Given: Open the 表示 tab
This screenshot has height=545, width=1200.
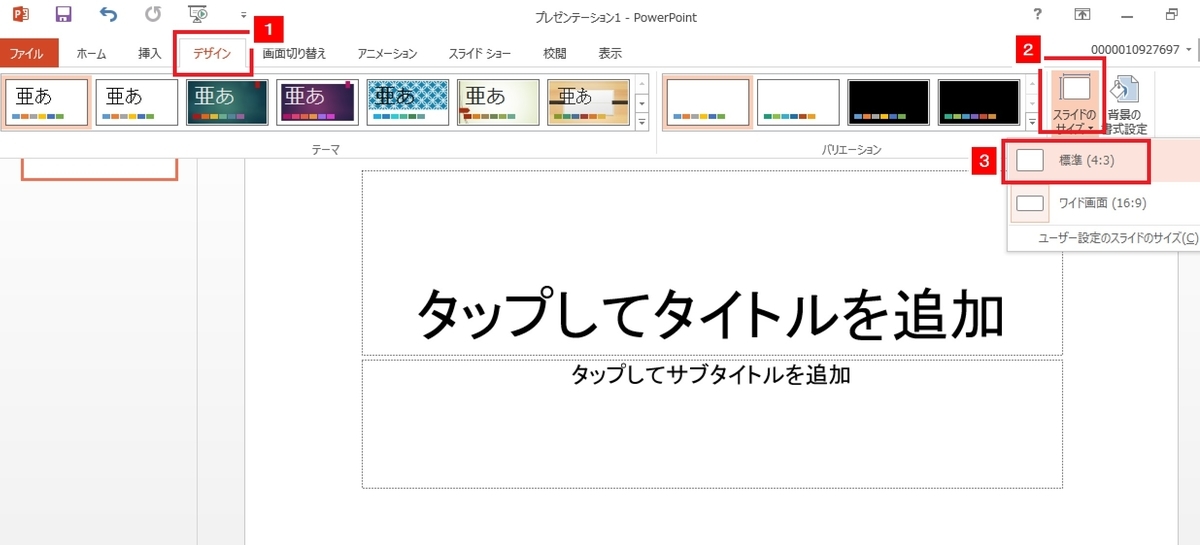Looking at the screenshot, I should 610,54.
